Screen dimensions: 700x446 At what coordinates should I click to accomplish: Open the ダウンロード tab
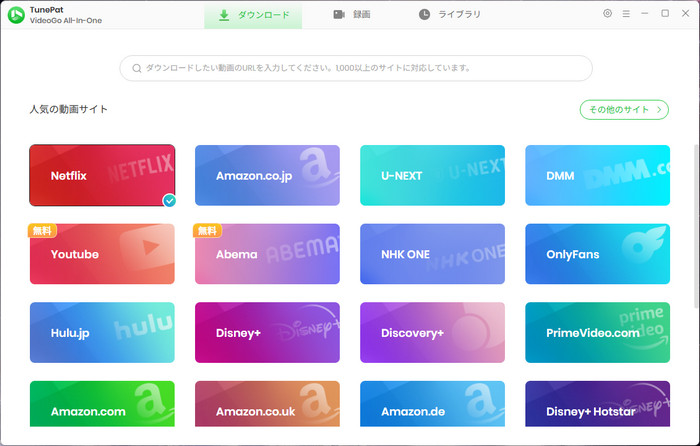[x=253, y=15]
